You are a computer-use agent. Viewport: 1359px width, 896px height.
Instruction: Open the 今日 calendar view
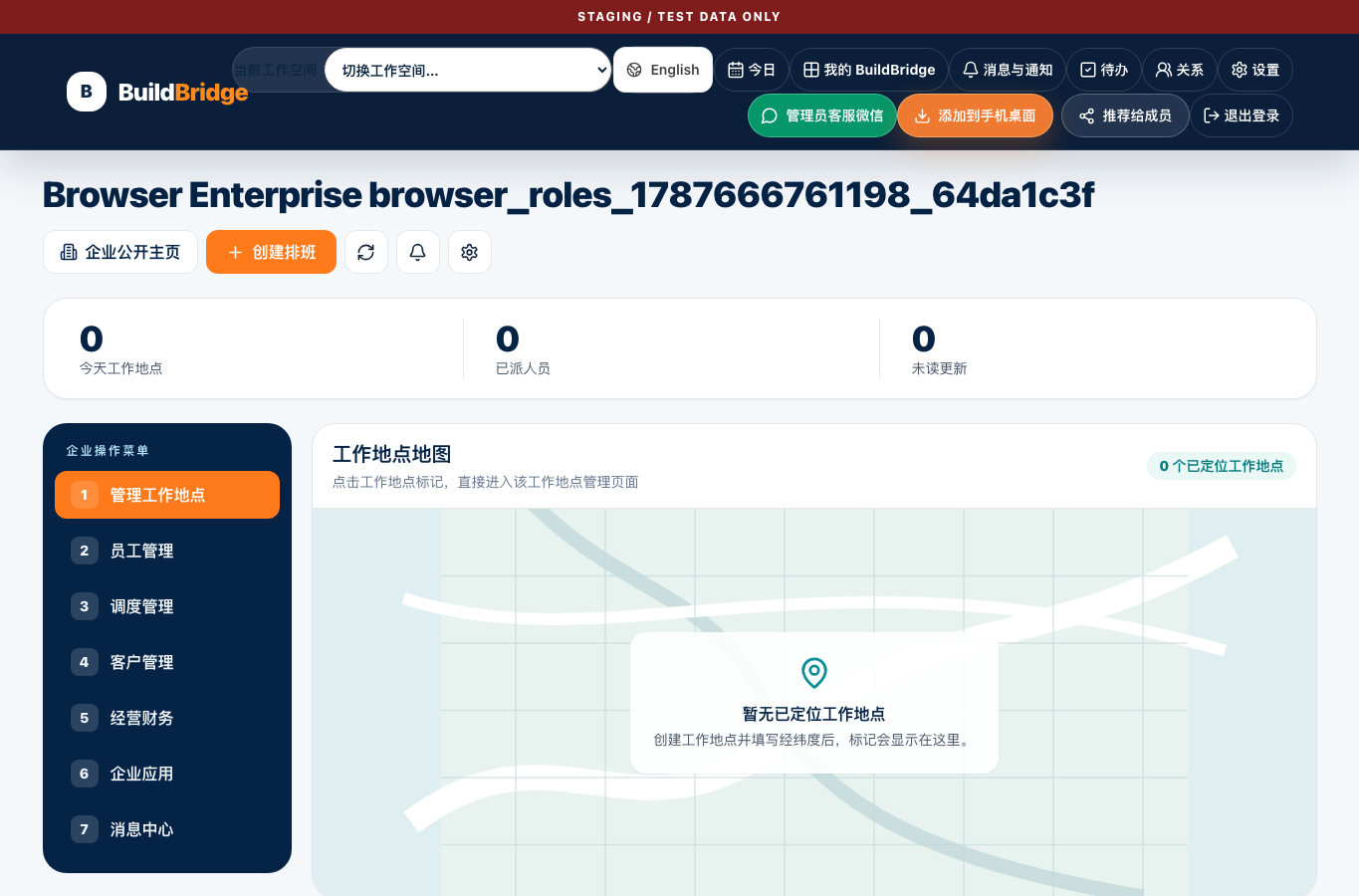point(752,70)
